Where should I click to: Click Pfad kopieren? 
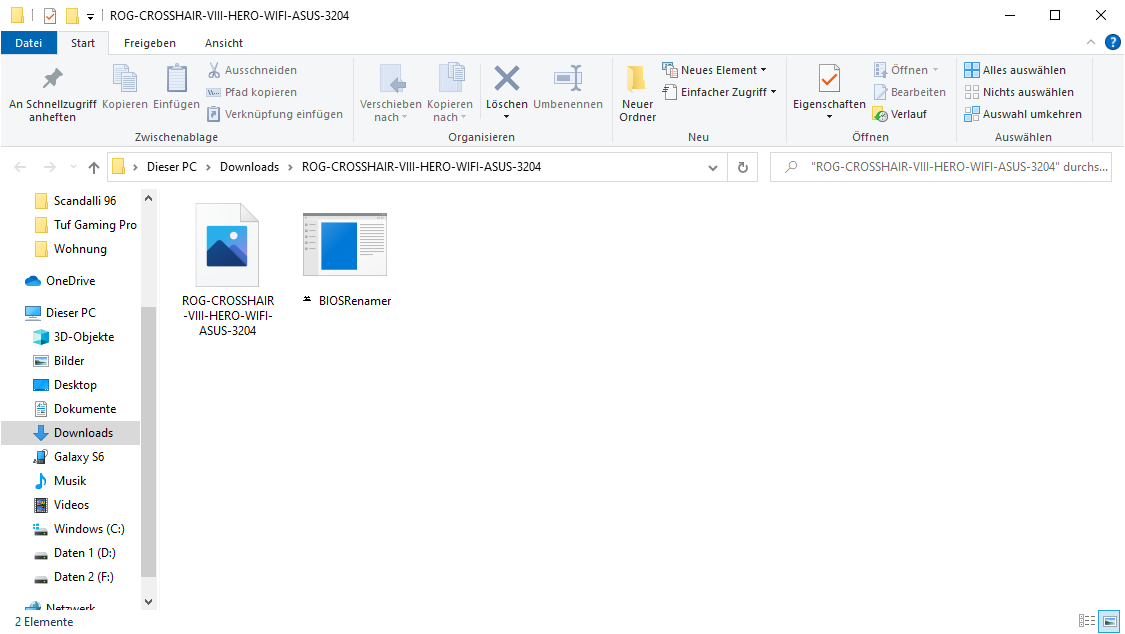click(x=252, y=92)
